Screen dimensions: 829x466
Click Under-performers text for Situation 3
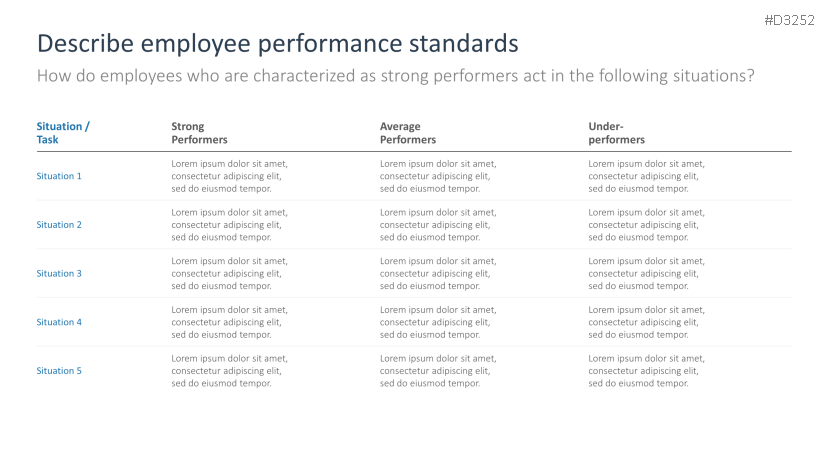coord(646,273)
